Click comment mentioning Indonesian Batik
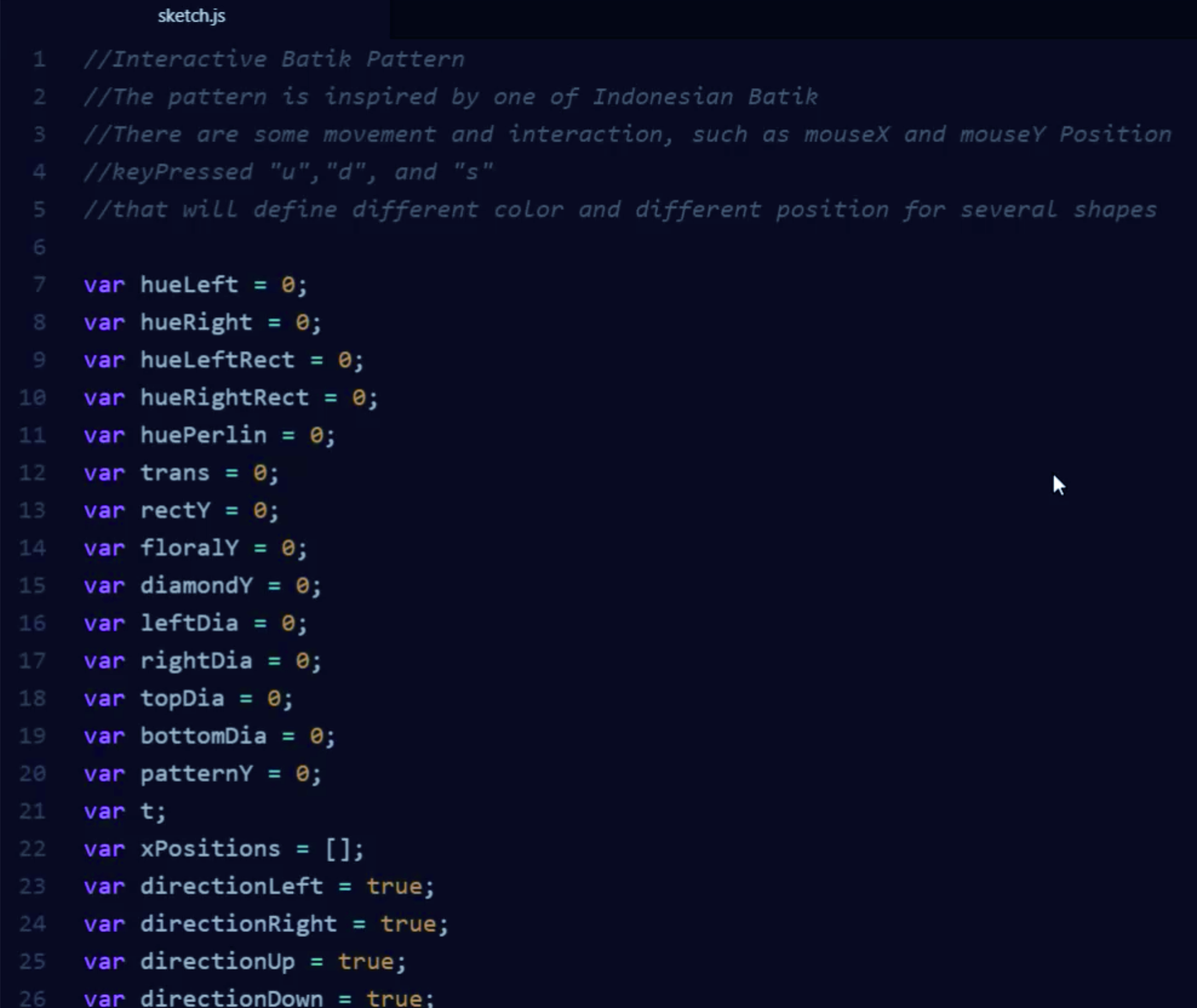The width and height of the screenshot is (1197, 1008). pyautogui.click(x=450, y=97)
